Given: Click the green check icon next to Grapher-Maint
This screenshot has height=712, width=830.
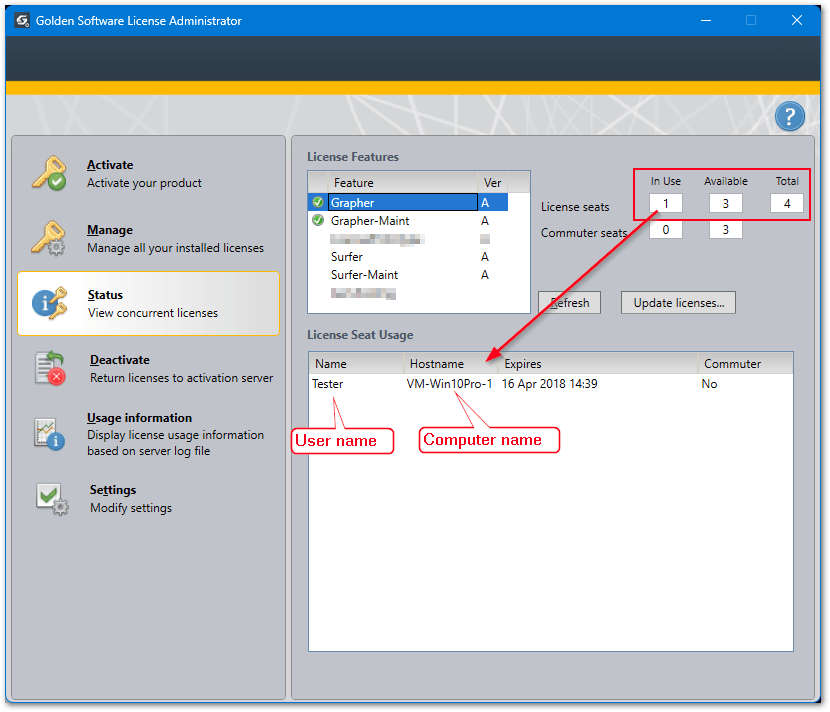Looking at the screenshot, I should coord(318,220).
